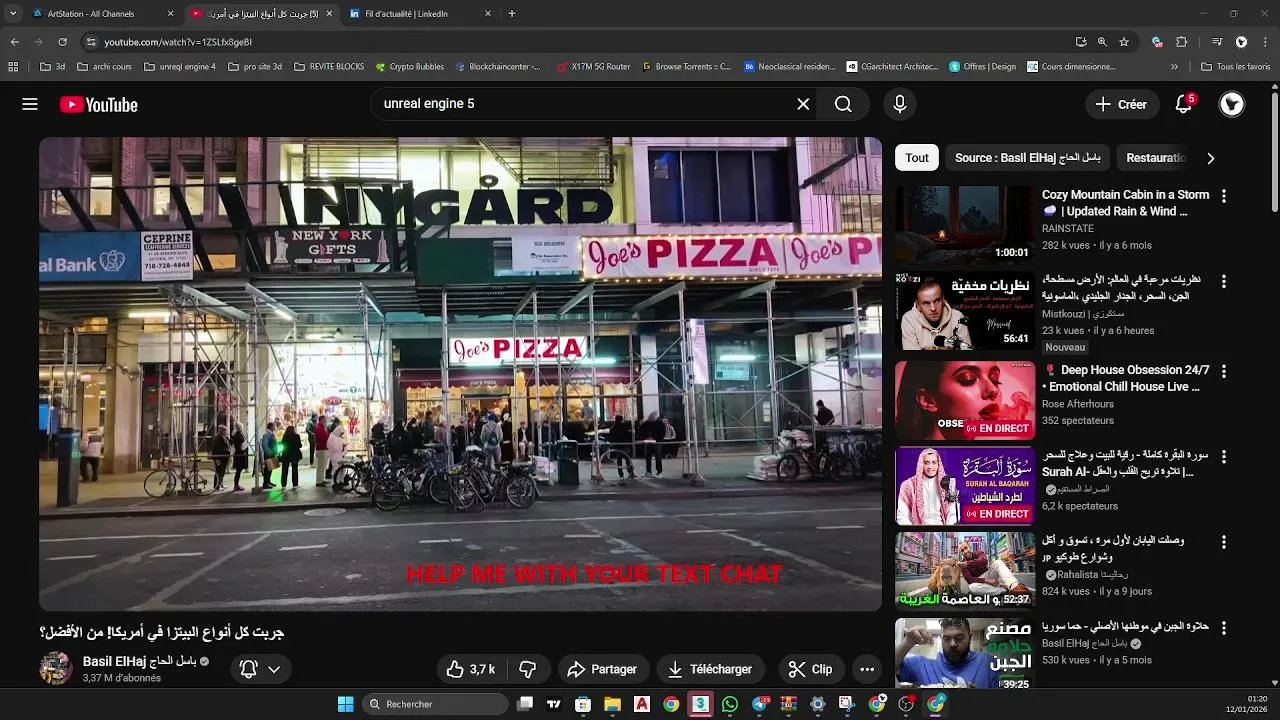Open the Task View taskbar icon

click(x=525, y=704)
